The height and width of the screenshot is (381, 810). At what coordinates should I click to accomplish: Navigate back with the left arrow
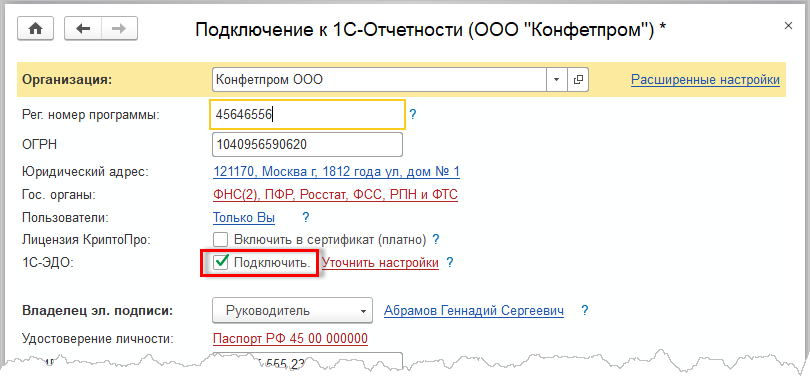click(83, 29)
